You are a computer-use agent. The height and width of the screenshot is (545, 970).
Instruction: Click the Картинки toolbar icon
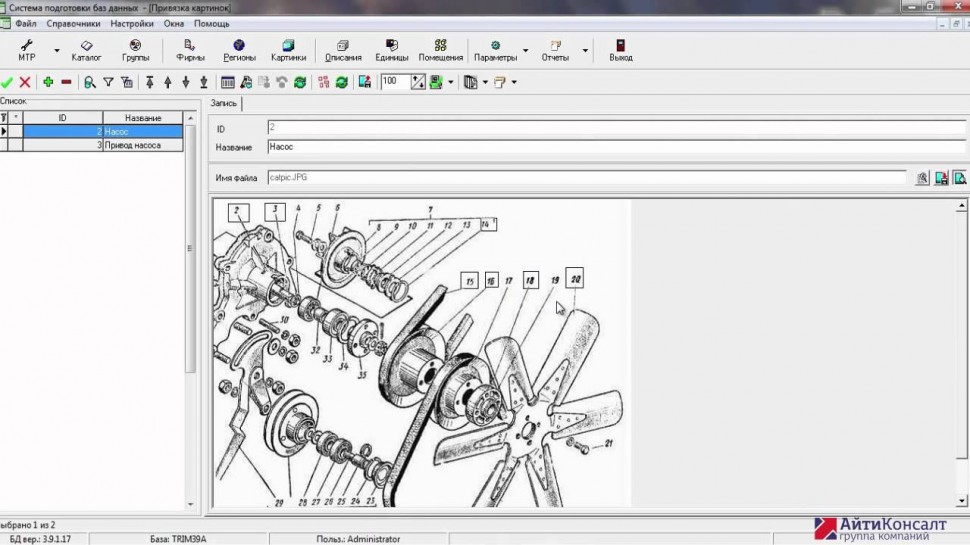click(288, 50)
